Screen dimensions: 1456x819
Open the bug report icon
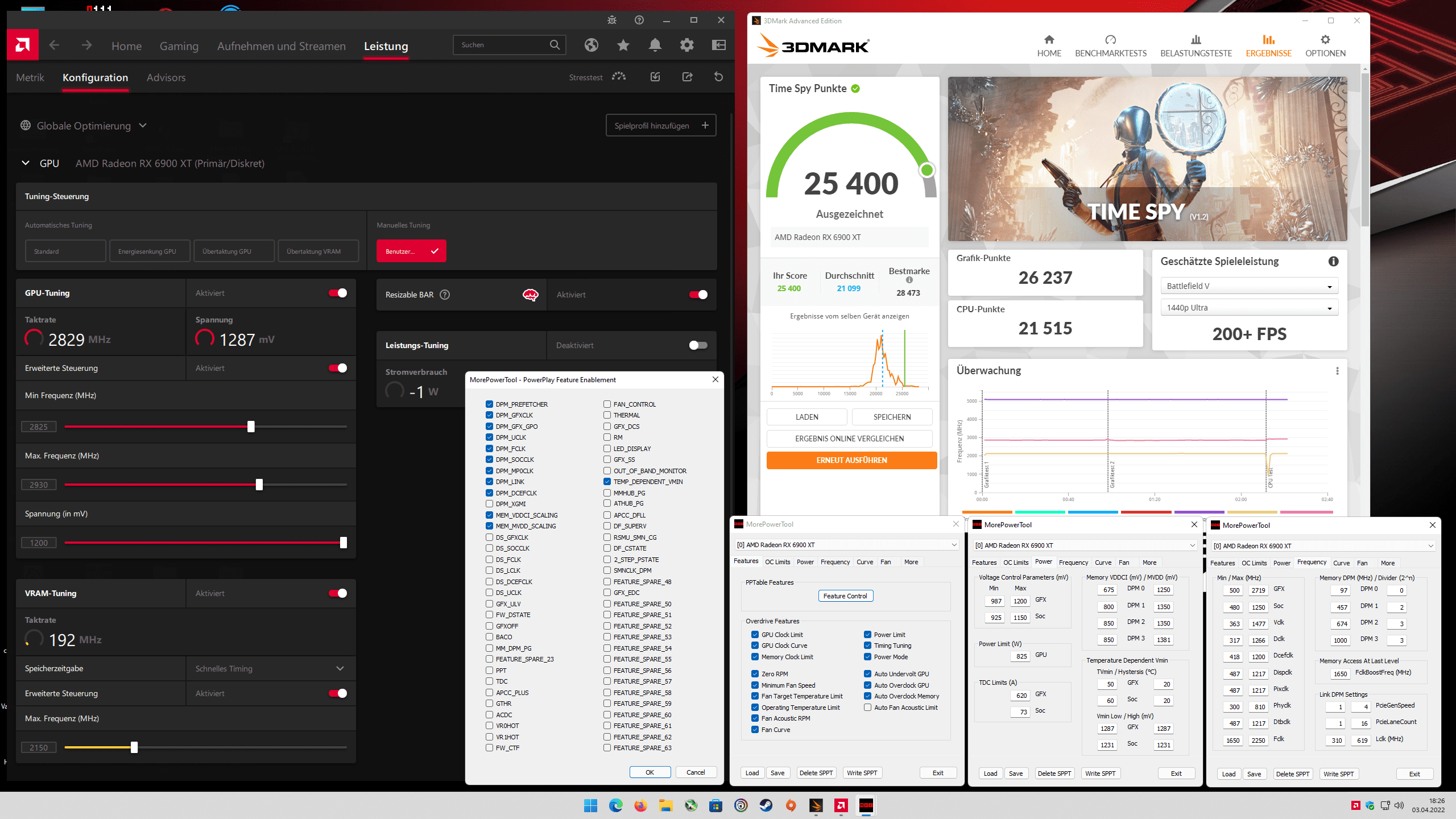pyautogui.click(x=612, y=20)
